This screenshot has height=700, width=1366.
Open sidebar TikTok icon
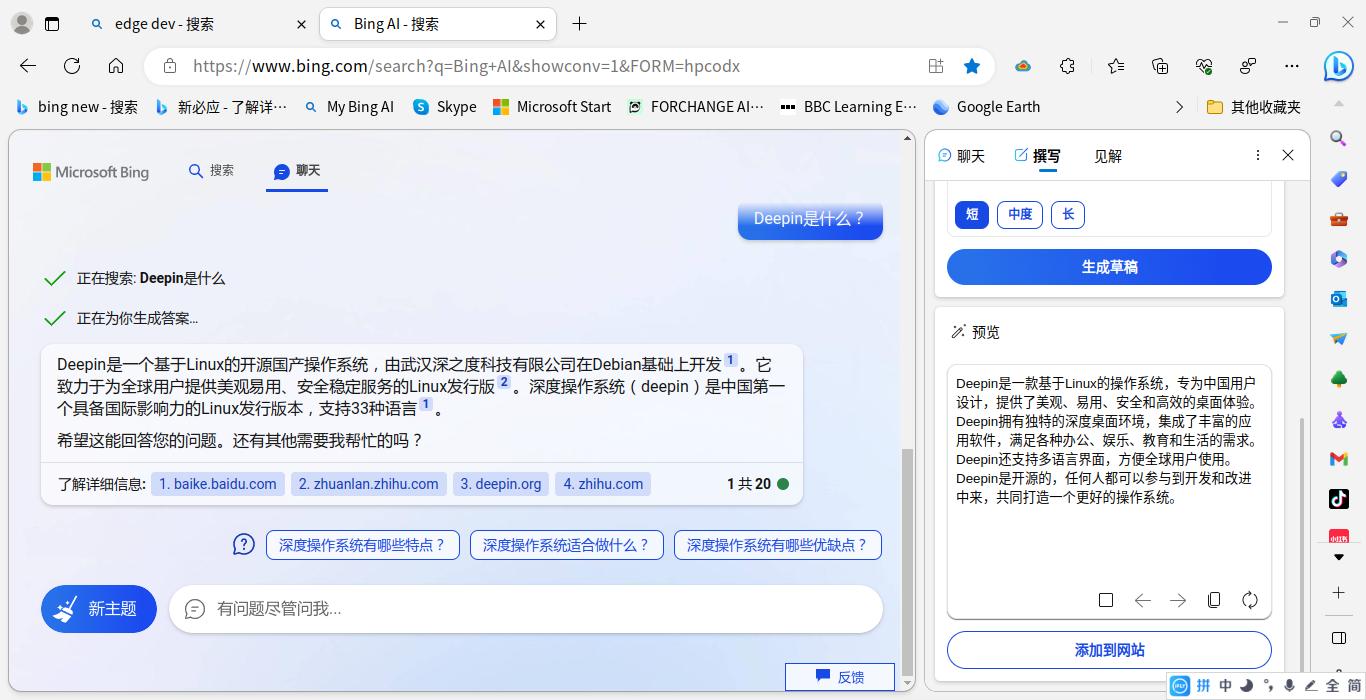(x=1339, y=498)
